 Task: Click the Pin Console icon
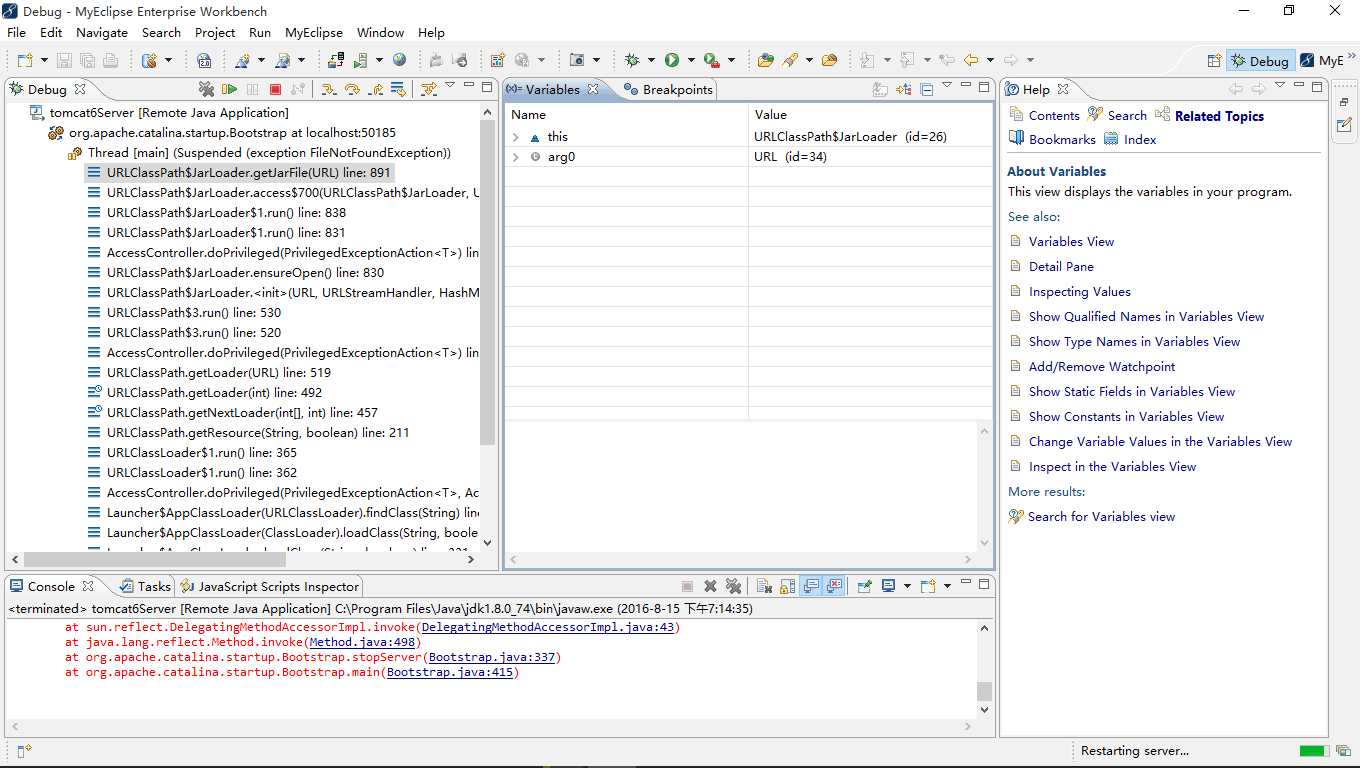(864, 586)
